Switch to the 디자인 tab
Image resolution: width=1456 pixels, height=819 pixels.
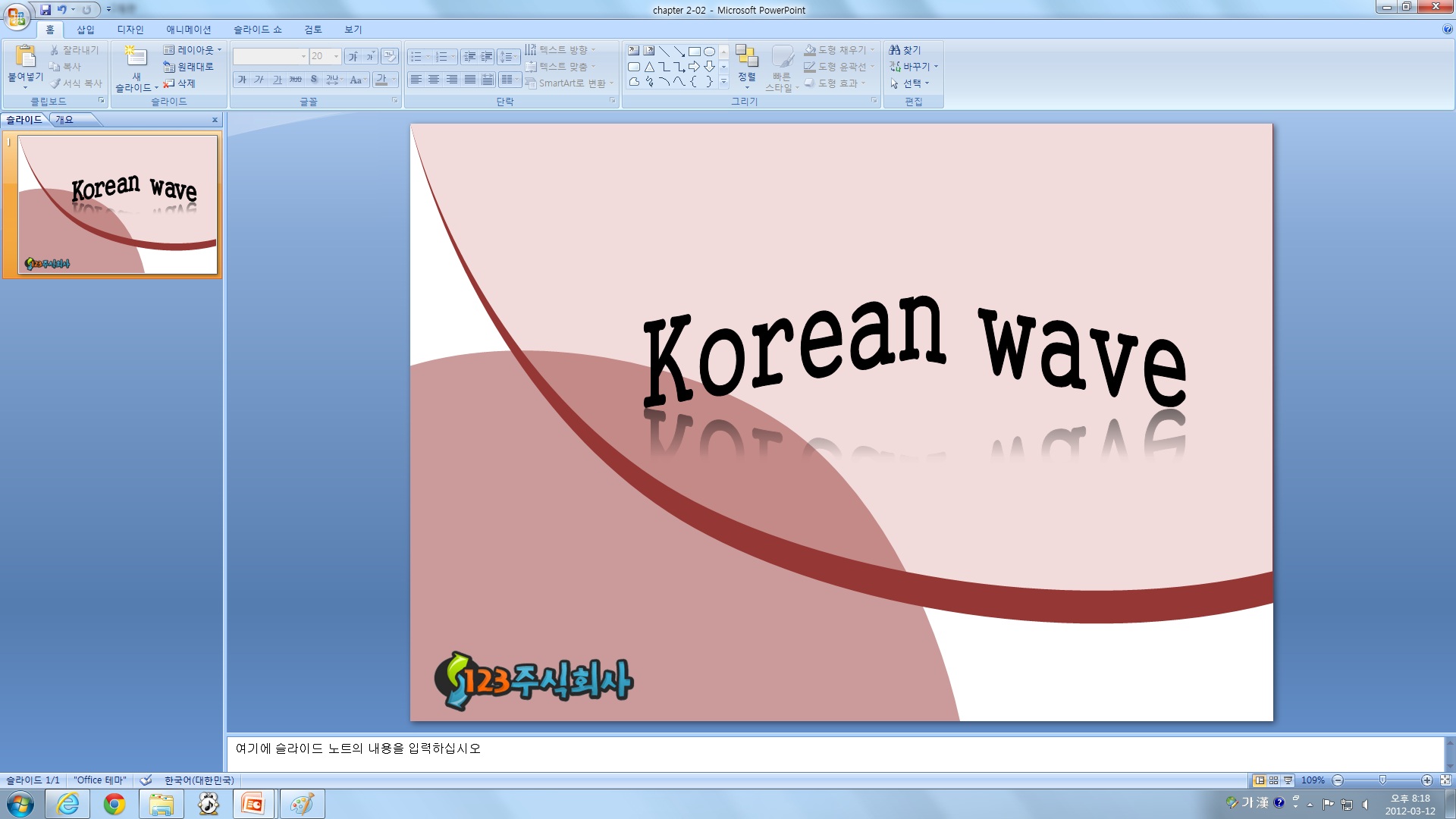click(130, 30)
